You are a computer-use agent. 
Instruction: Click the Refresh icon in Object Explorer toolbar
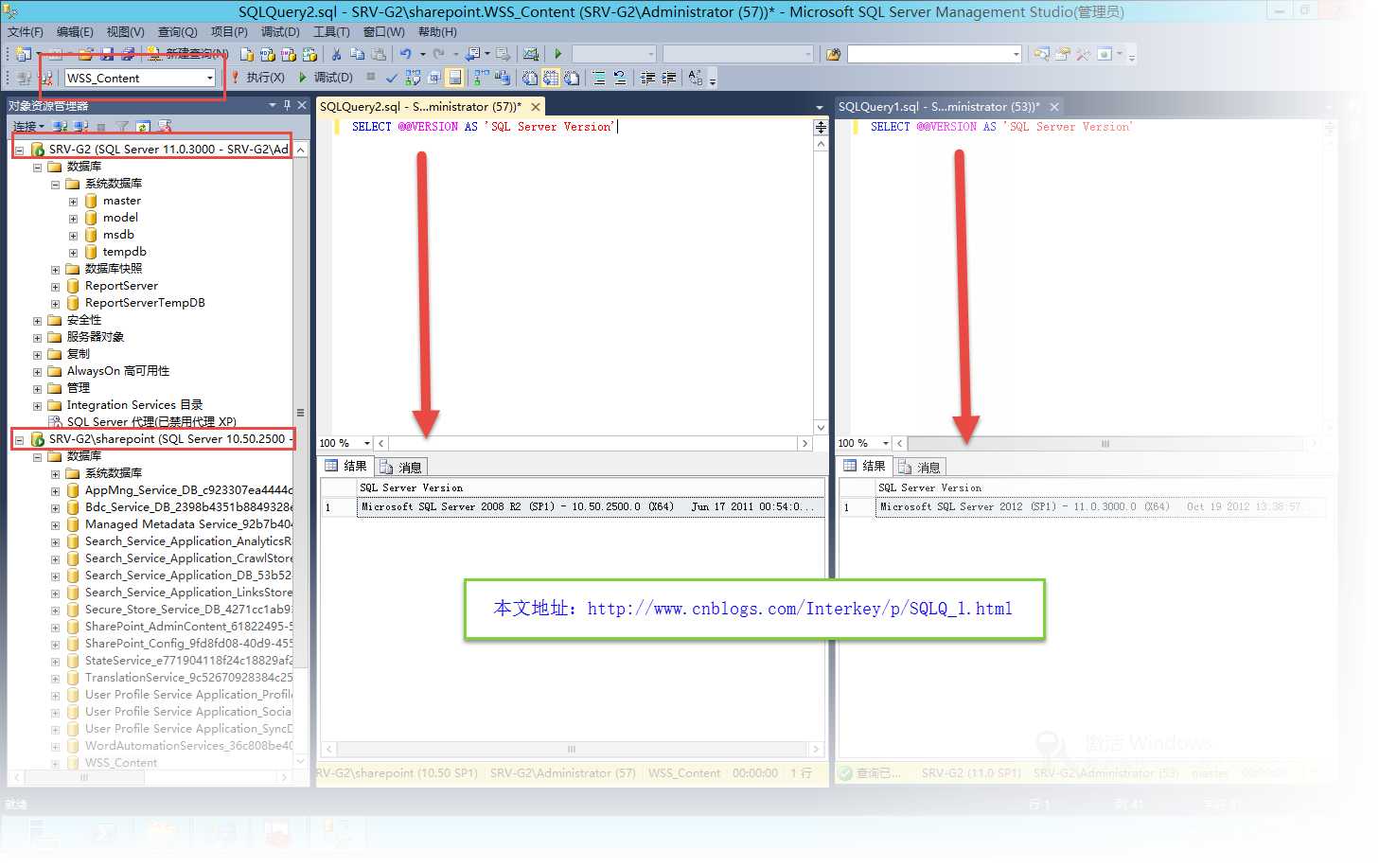coord(143,126)
